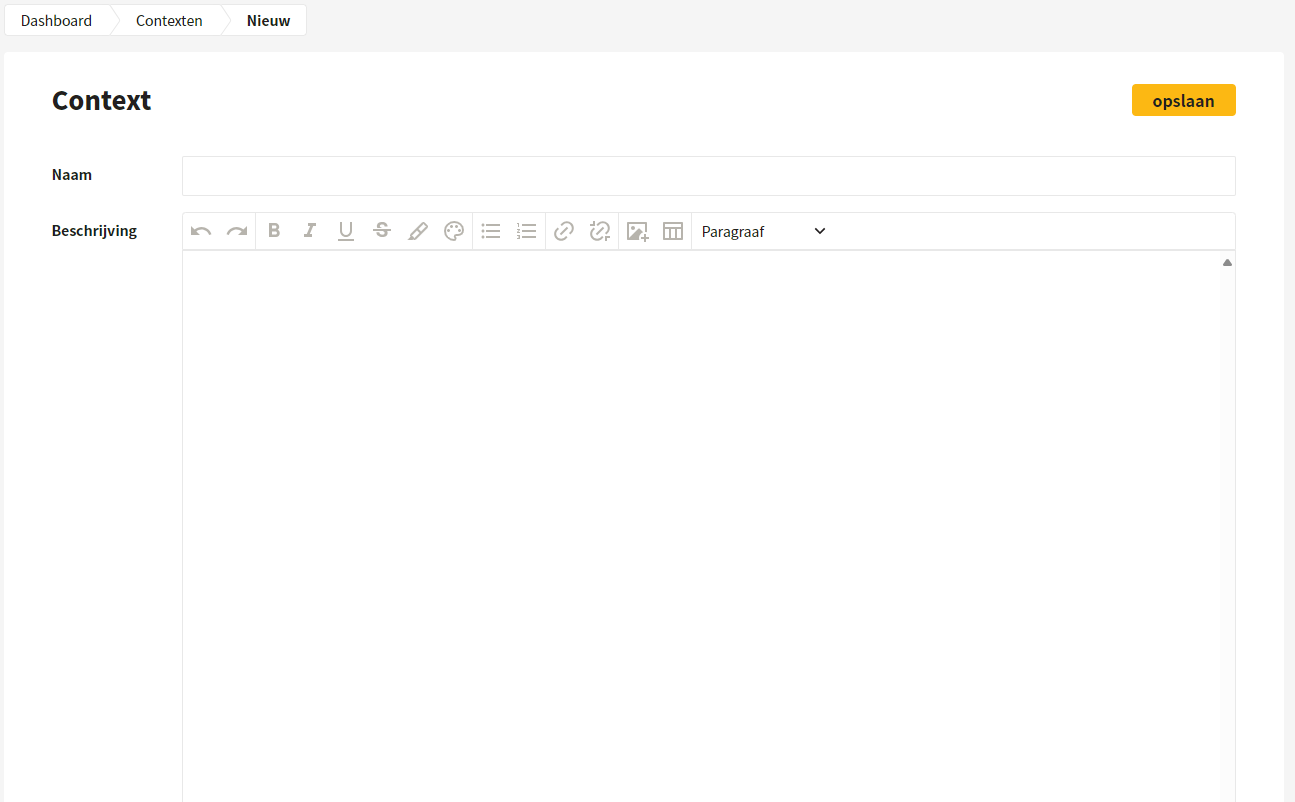The height and width of the screenshot is (802, 1295).
Task: Insert a bulleted list
Action: (x=491, y=231)
